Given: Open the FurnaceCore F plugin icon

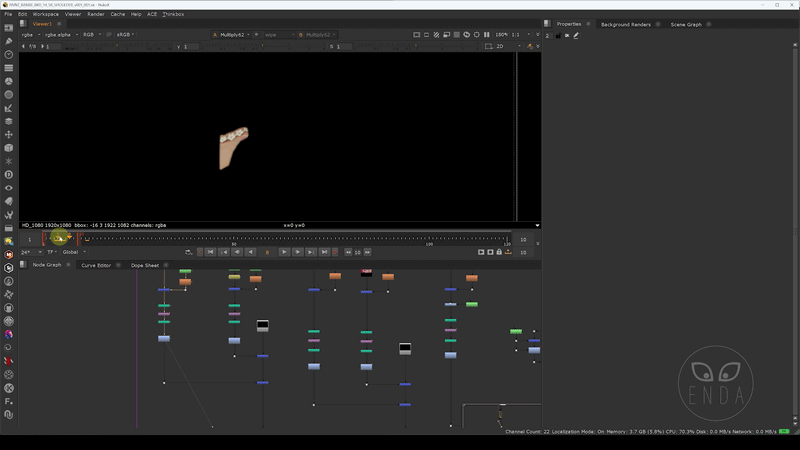Looking at the screenshot, I should click(x=9, y=402).
